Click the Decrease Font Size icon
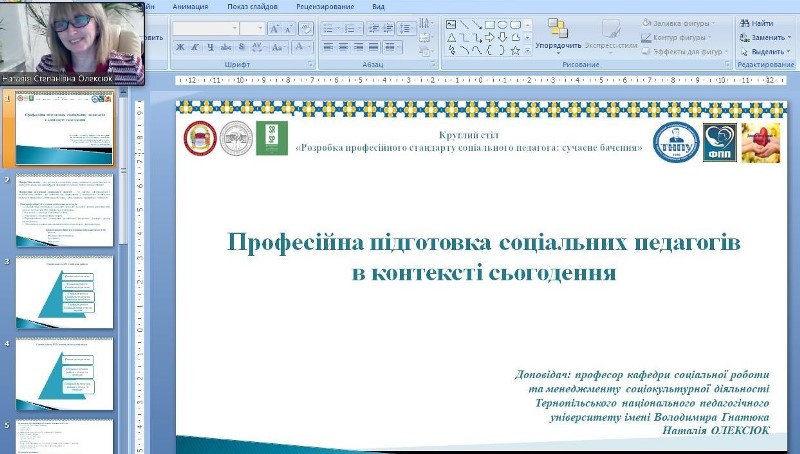Image resolution: width=800 pixels, height=454 pixels. tap(288, 29)
